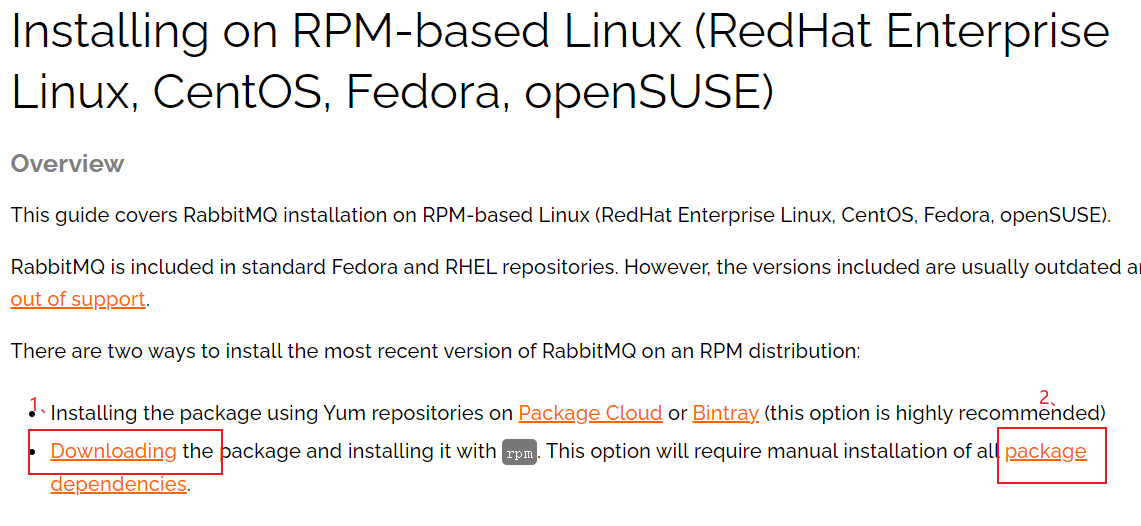Click the gray rpm code badge
The image size is (1141, 526).
point(520,453)
